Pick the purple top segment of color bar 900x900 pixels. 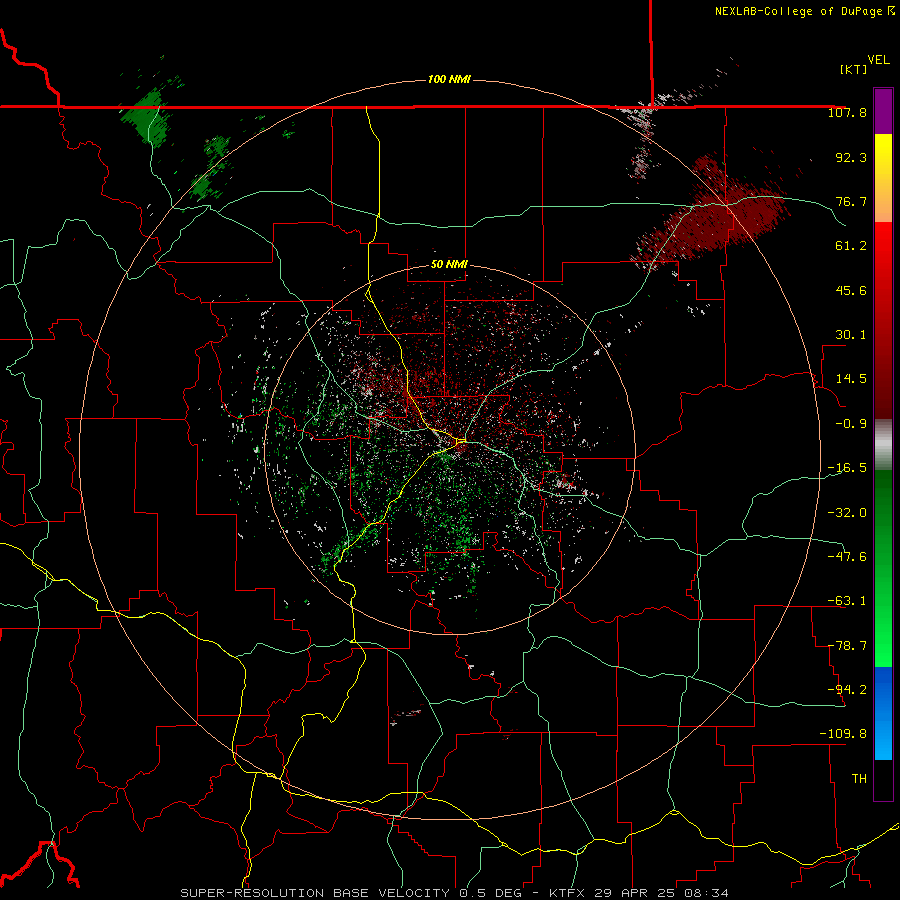(x=883, y=112)
